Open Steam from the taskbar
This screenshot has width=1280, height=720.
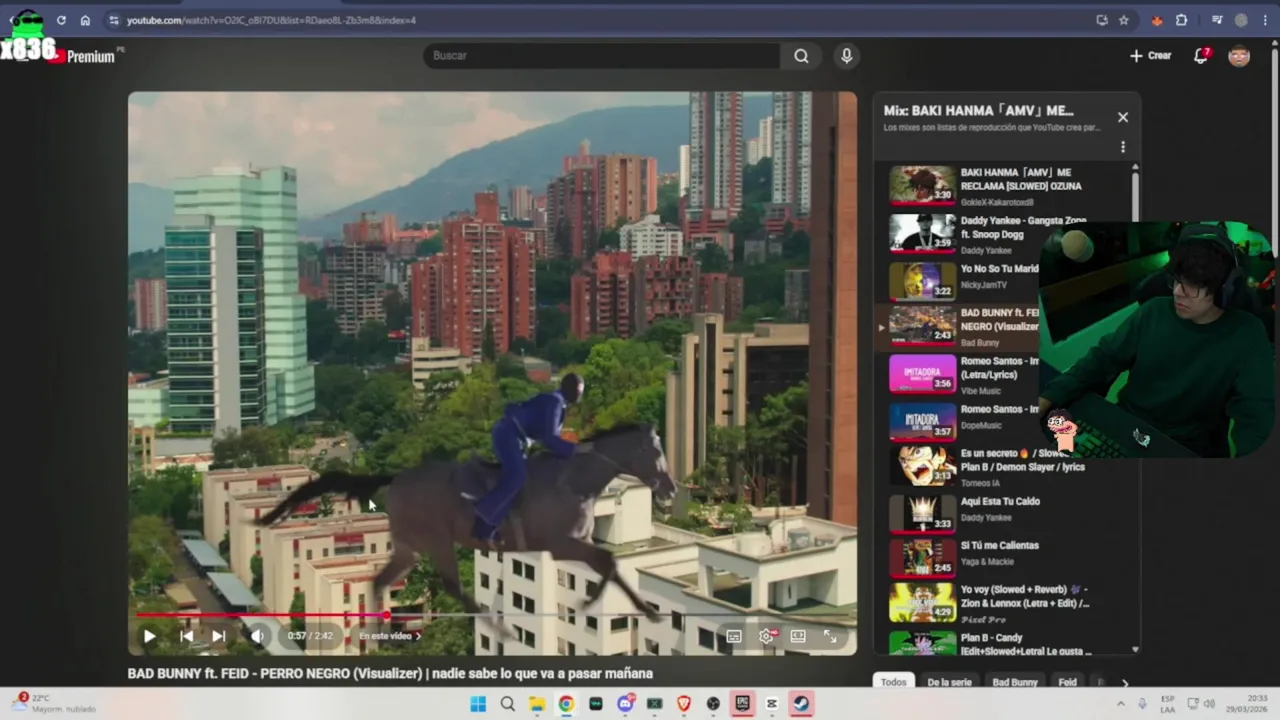801,704
